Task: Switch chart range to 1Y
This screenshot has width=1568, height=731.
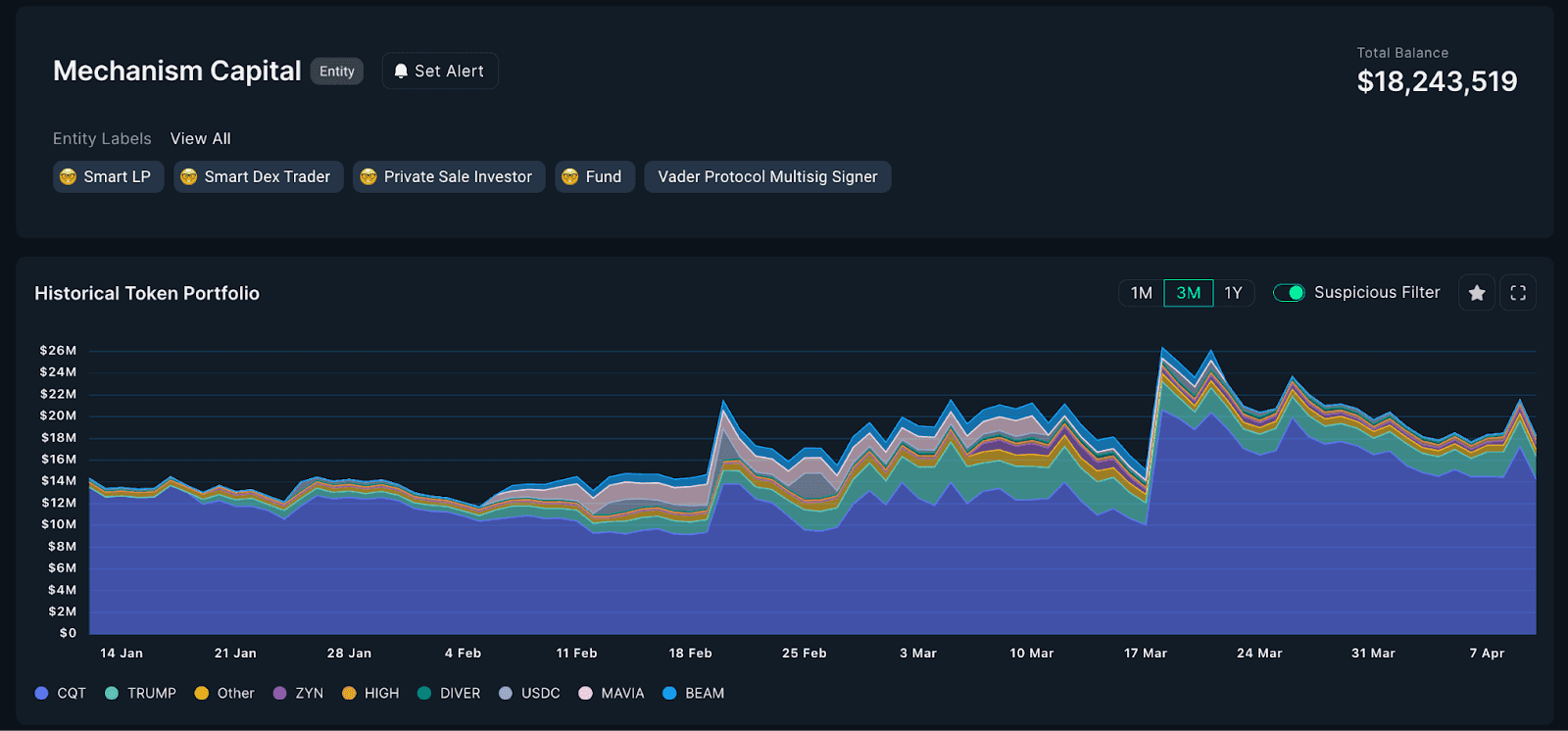Action: 1233,293
